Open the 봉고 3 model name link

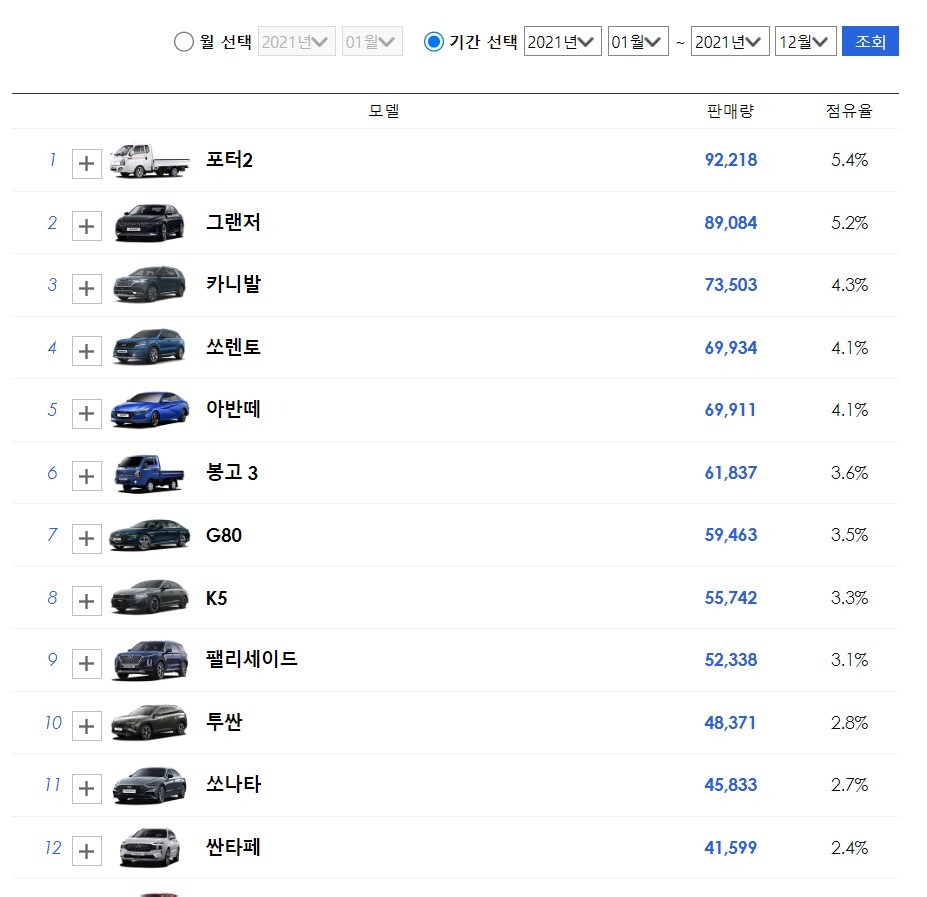pos(232,472)
